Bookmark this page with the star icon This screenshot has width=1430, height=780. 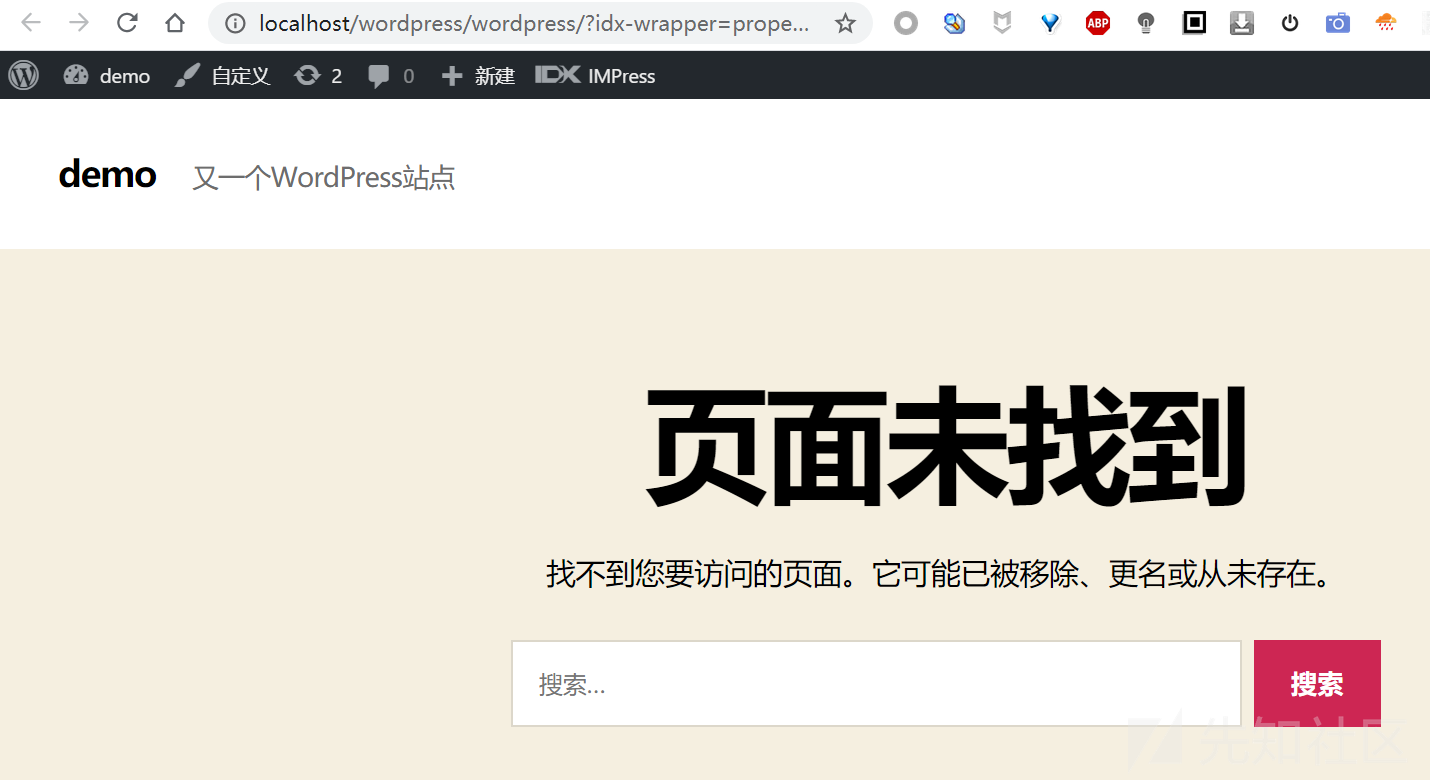pos(845,23)
